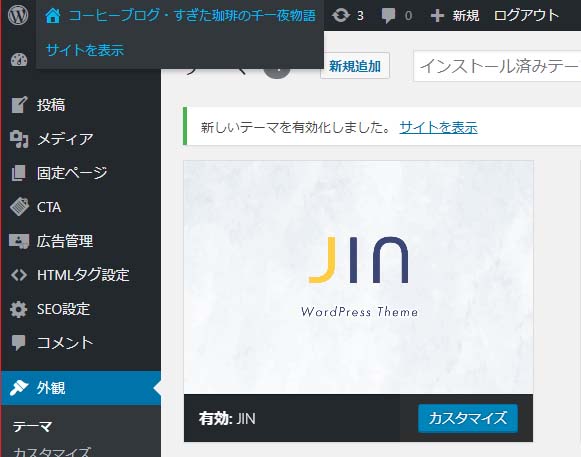Click the 広告管理 icon
Screen dimensions: 581x457
click(x=19, y=241)
